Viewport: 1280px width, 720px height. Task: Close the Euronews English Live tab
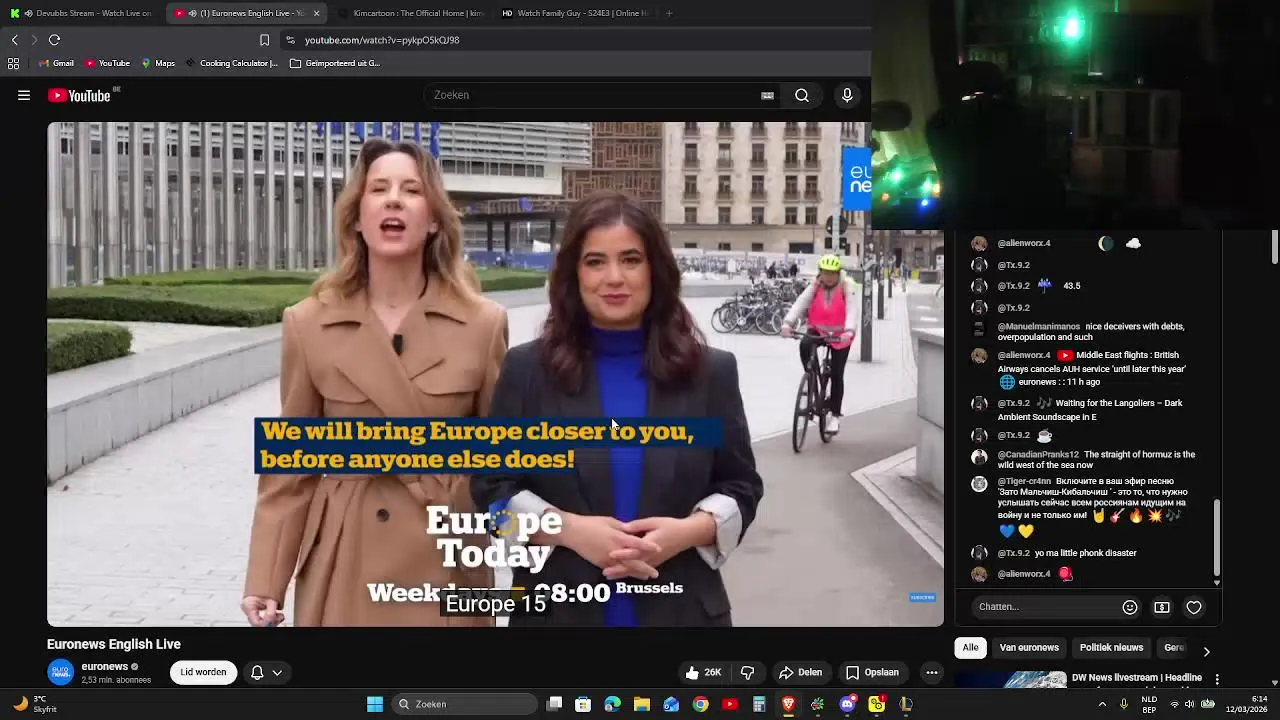[316, 13]
